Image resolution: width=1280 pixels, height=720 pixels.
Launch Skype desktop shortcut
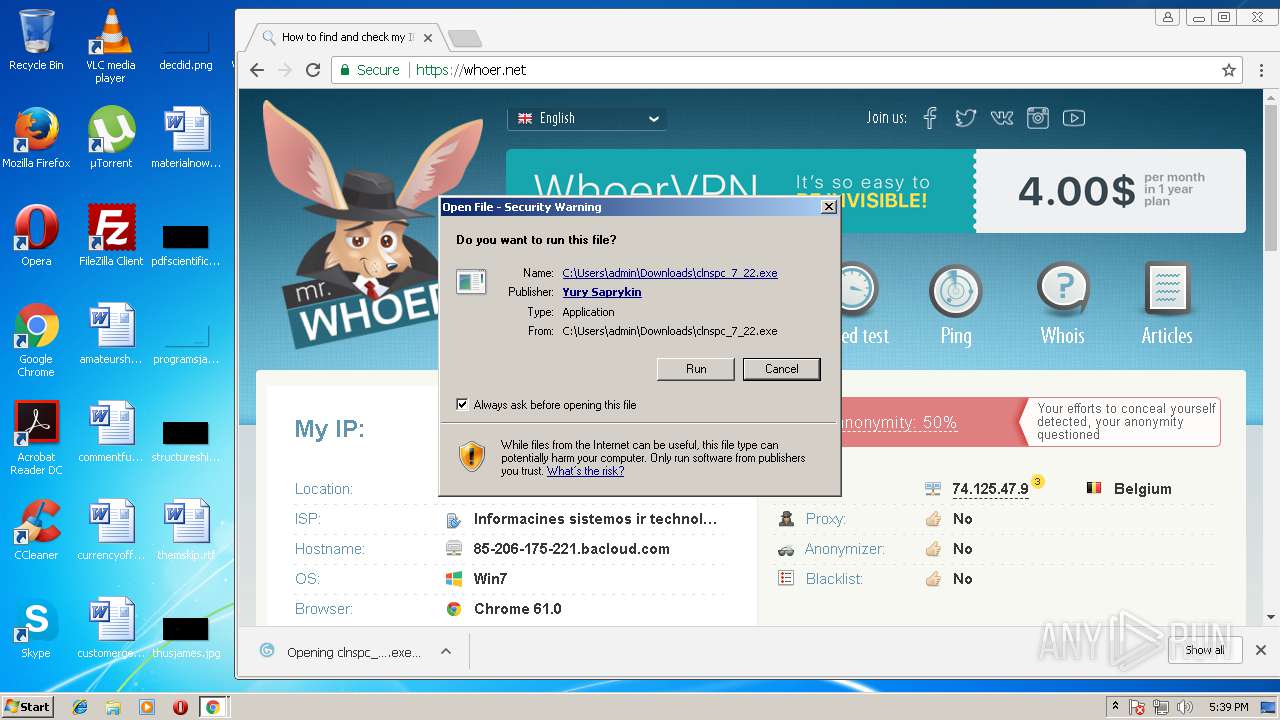tap(36, 627)
